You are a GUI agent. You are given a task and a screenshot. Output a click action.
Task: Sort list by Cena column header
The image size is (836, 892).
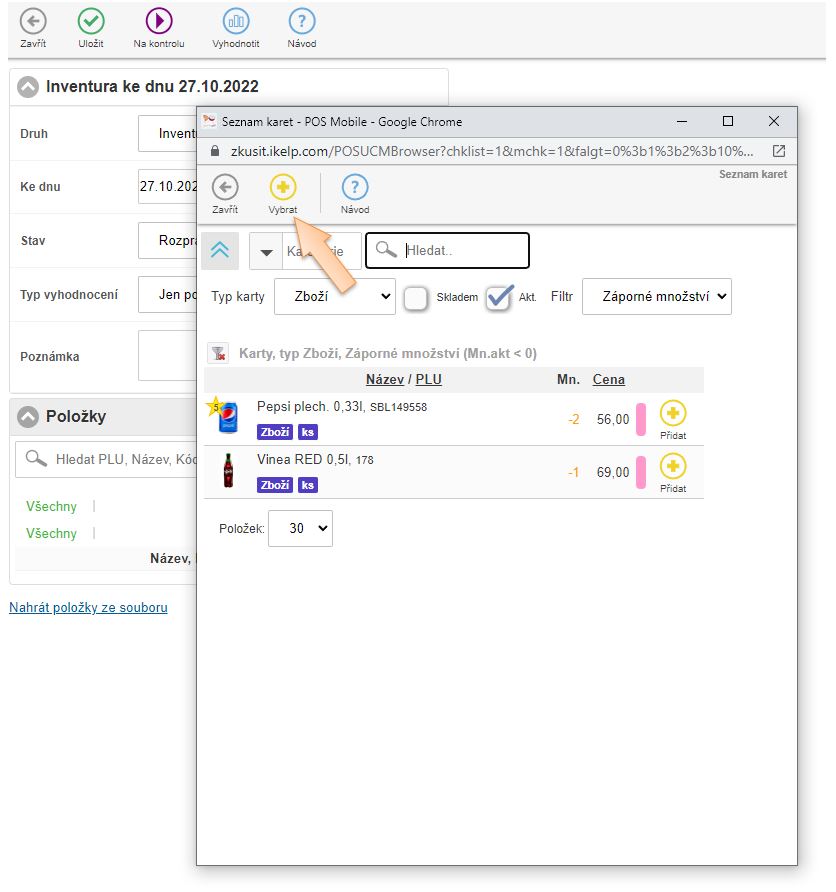tap(608, 380)
